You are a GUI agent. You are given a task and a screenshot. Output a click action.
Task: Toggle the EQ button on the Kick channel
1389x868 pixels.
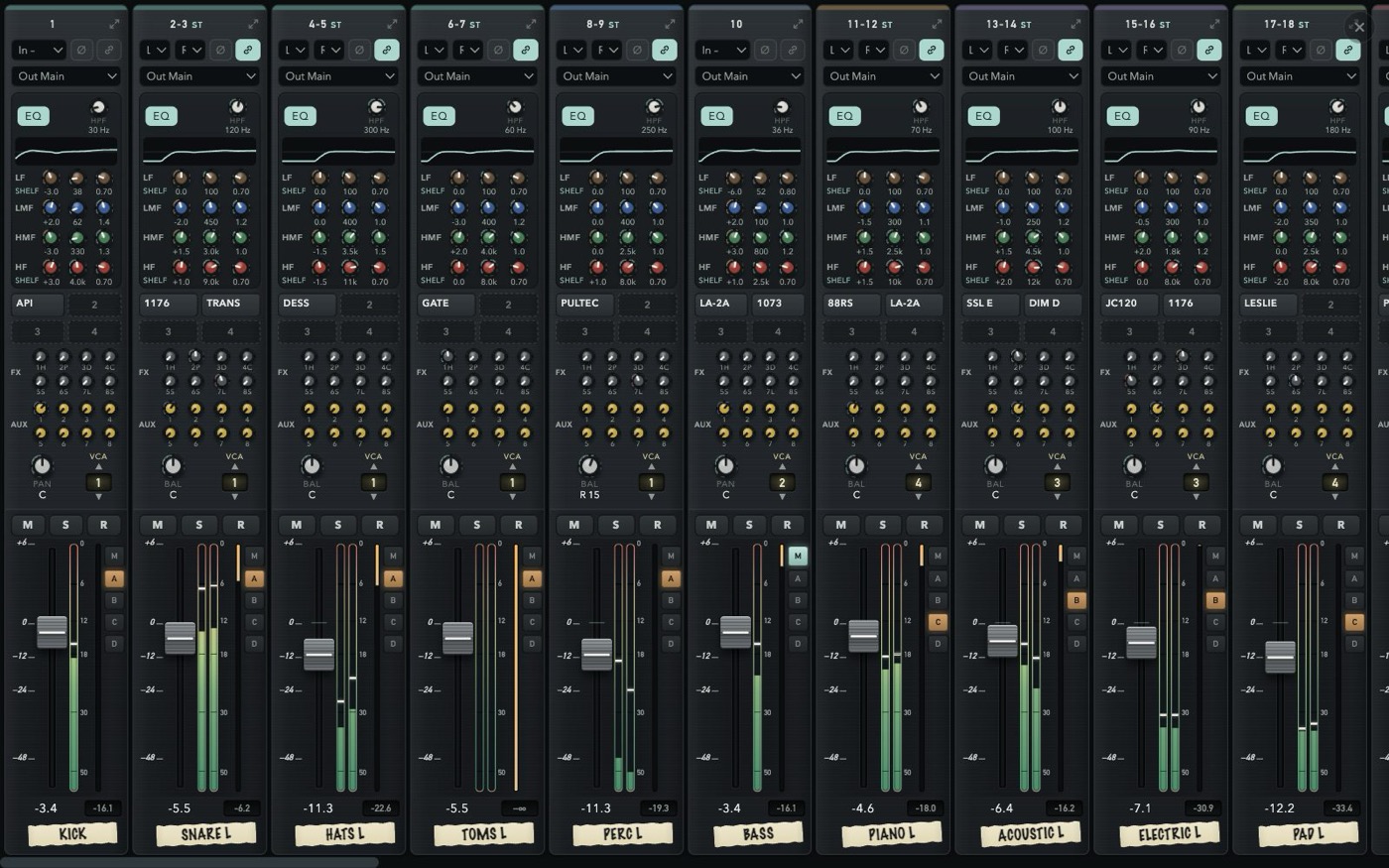pyautogui.click(x=33, y=116)
